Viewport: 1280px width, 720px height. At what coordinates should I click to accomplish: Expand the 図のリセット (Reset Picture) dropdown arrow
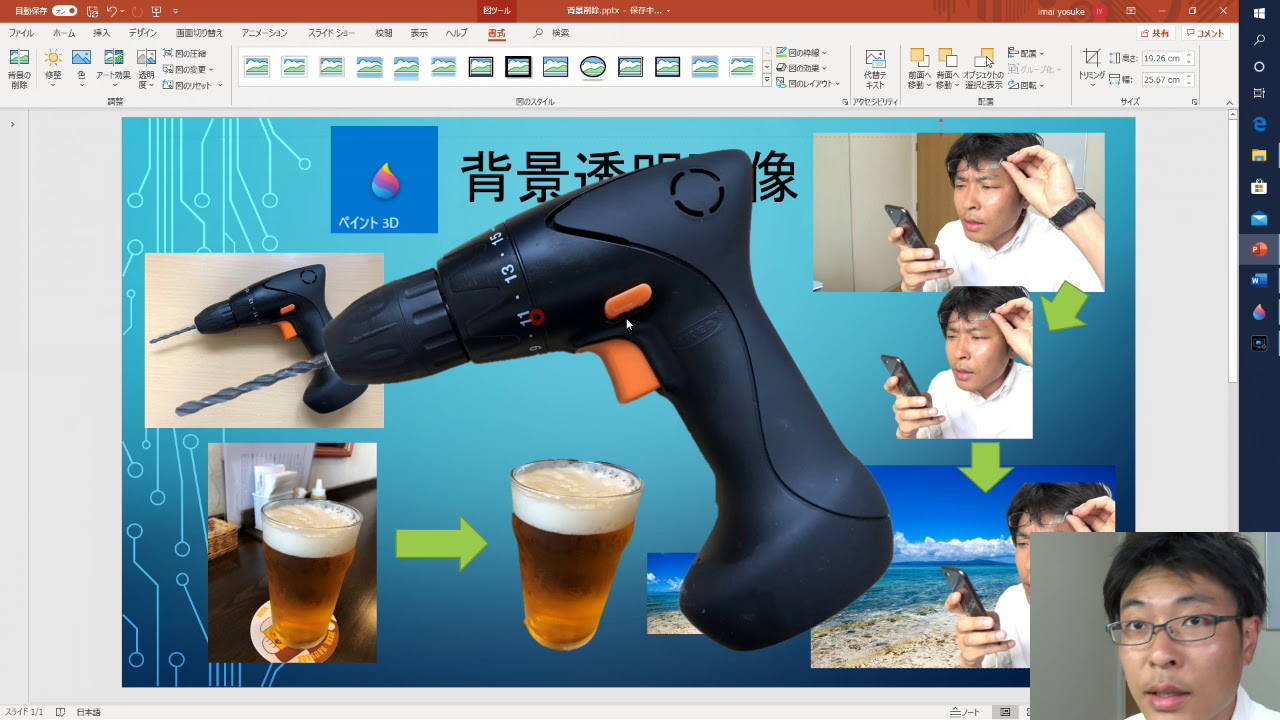220,85
